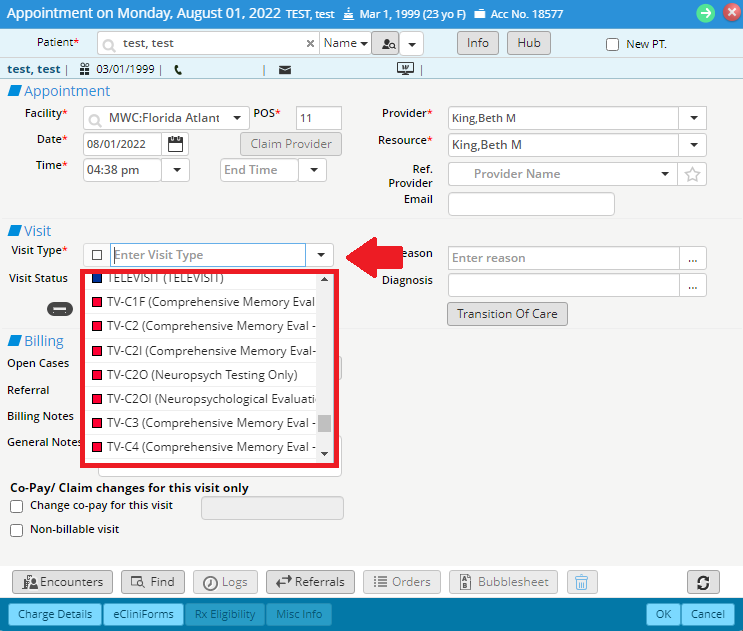Click the green arrow icon in title bar
Viewport: 743px width, 631px height.
pos(705,13)
